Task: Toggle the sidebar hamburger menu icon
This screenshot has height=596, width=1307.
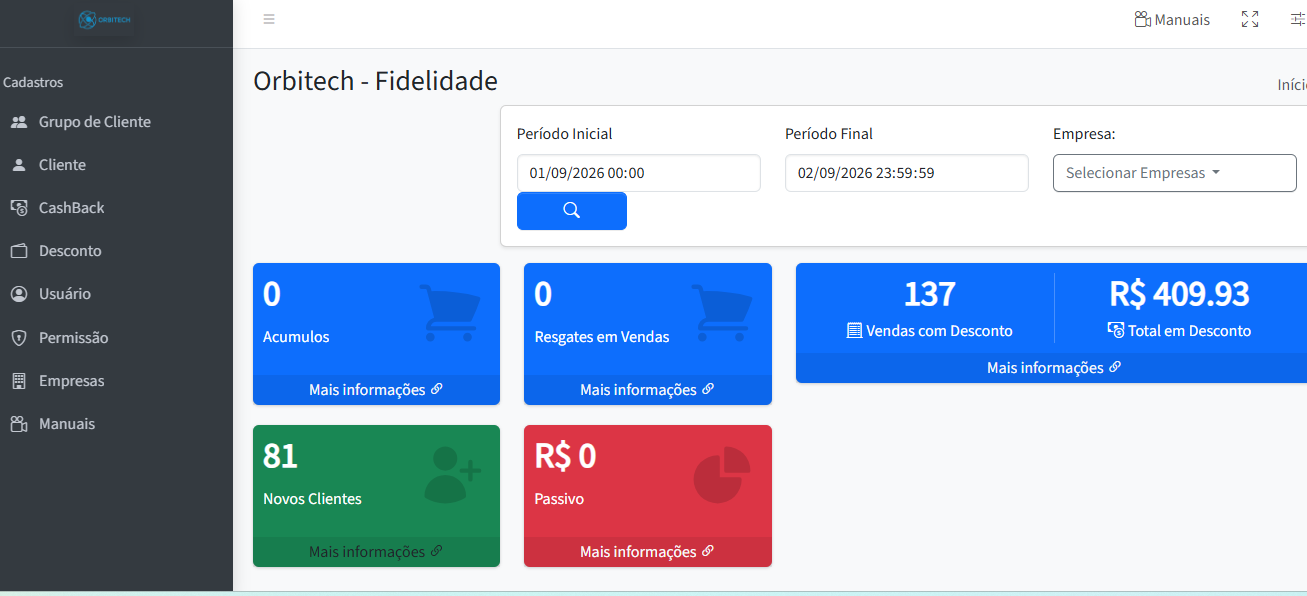Action: [269, 19]
